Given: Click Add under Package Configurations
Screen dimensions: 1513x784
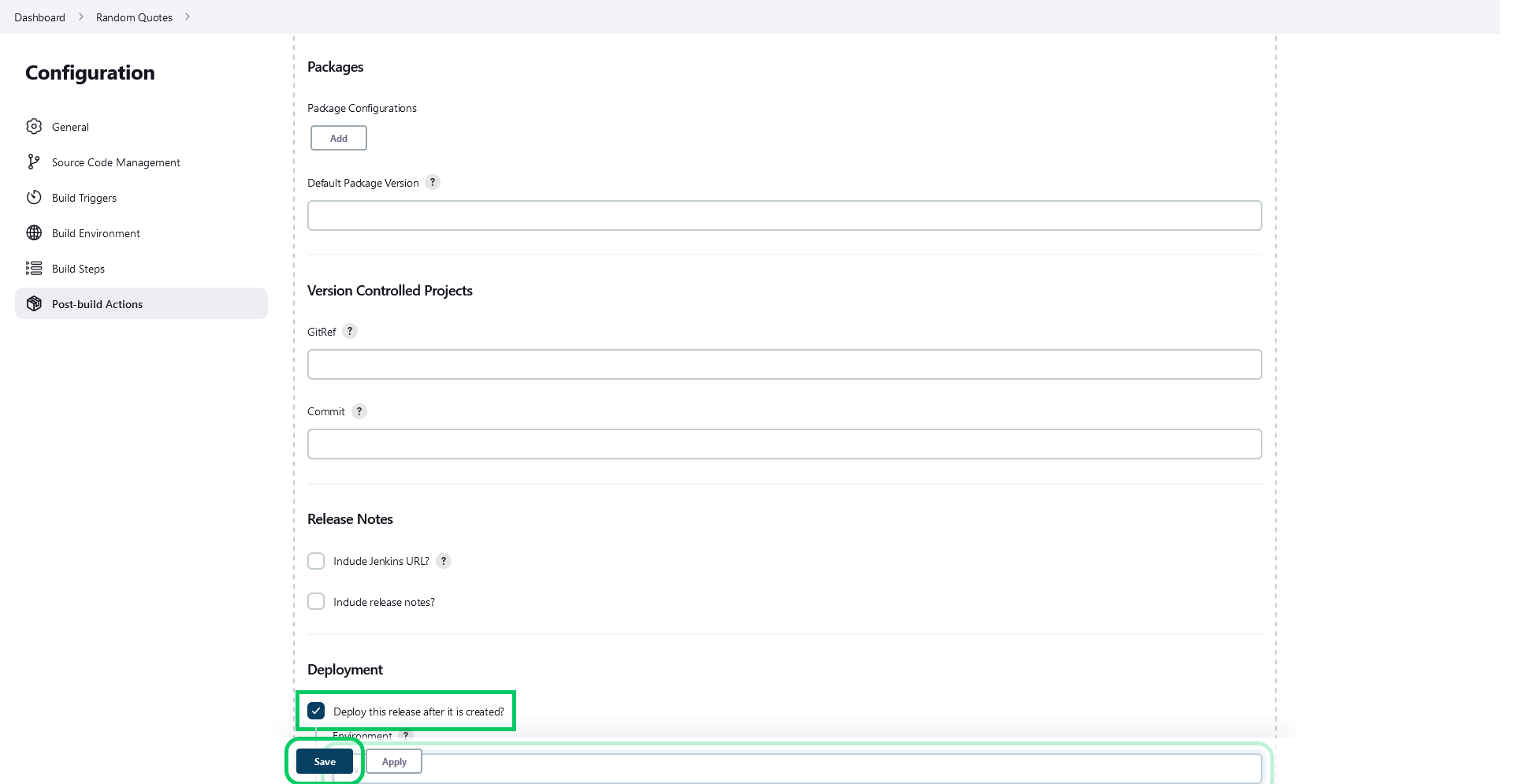Looking at the screenshot, I should (339, 138).
